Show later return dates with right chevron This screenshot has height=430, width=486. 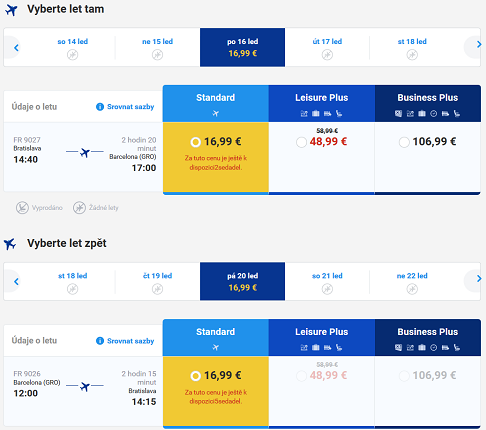click(479, 278)
